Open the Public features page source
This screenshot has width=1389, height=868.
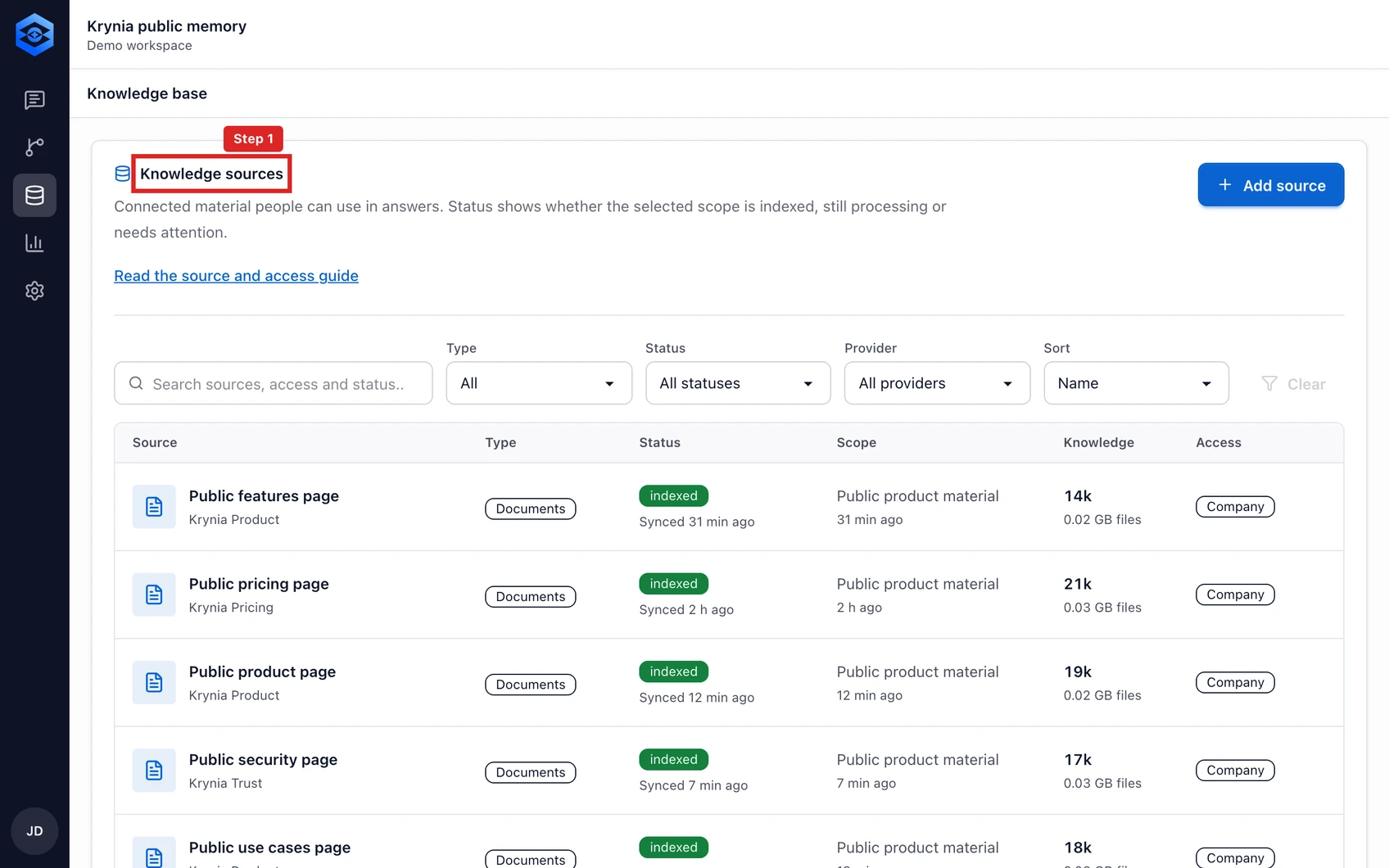(264, 496)
